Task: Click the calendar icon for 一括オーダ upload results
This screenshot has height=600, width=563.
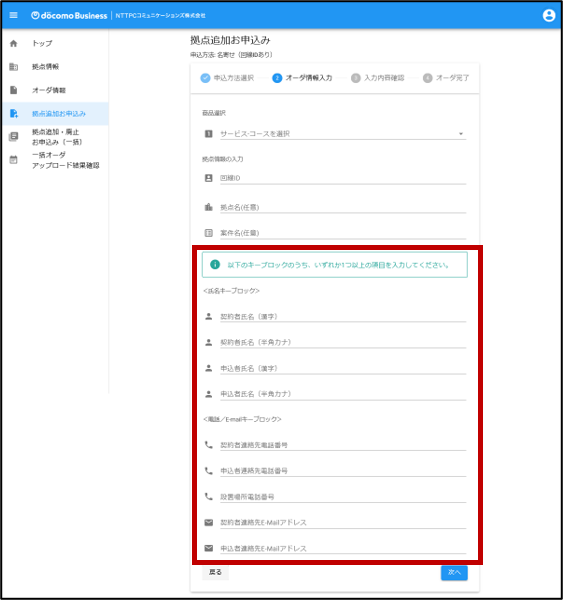Action: pyautogui.click(x=13, y=160)
